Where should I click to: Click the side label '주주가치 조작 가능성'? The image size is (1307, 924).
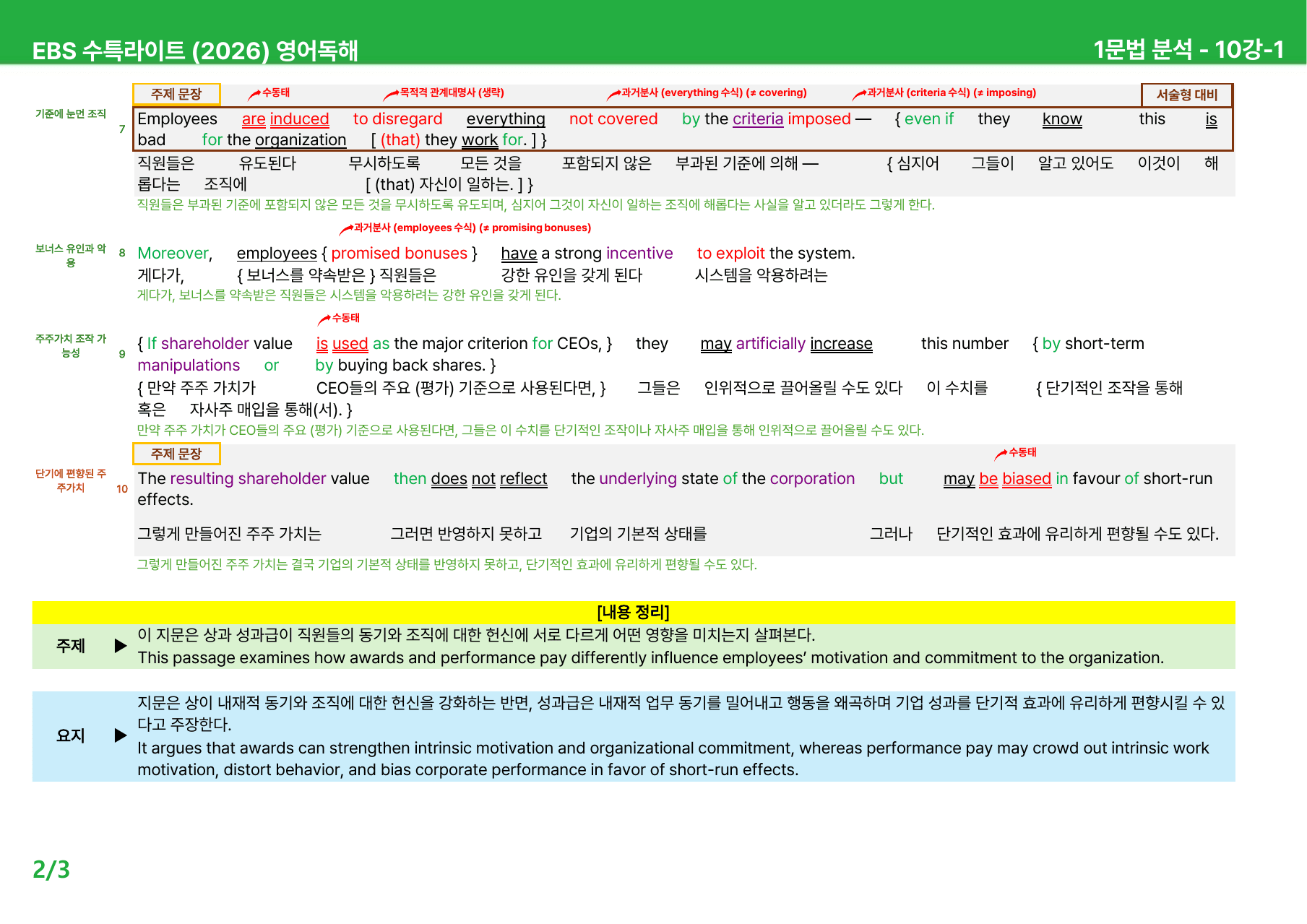71,345
